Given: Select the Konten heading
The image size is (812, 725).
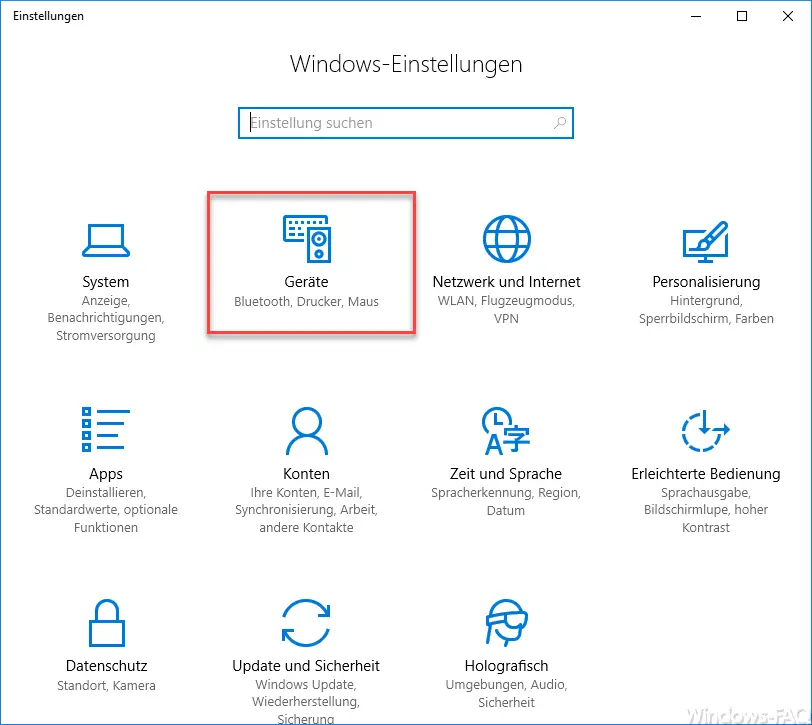Looking at the screenshot, I should tap(306, 474).
